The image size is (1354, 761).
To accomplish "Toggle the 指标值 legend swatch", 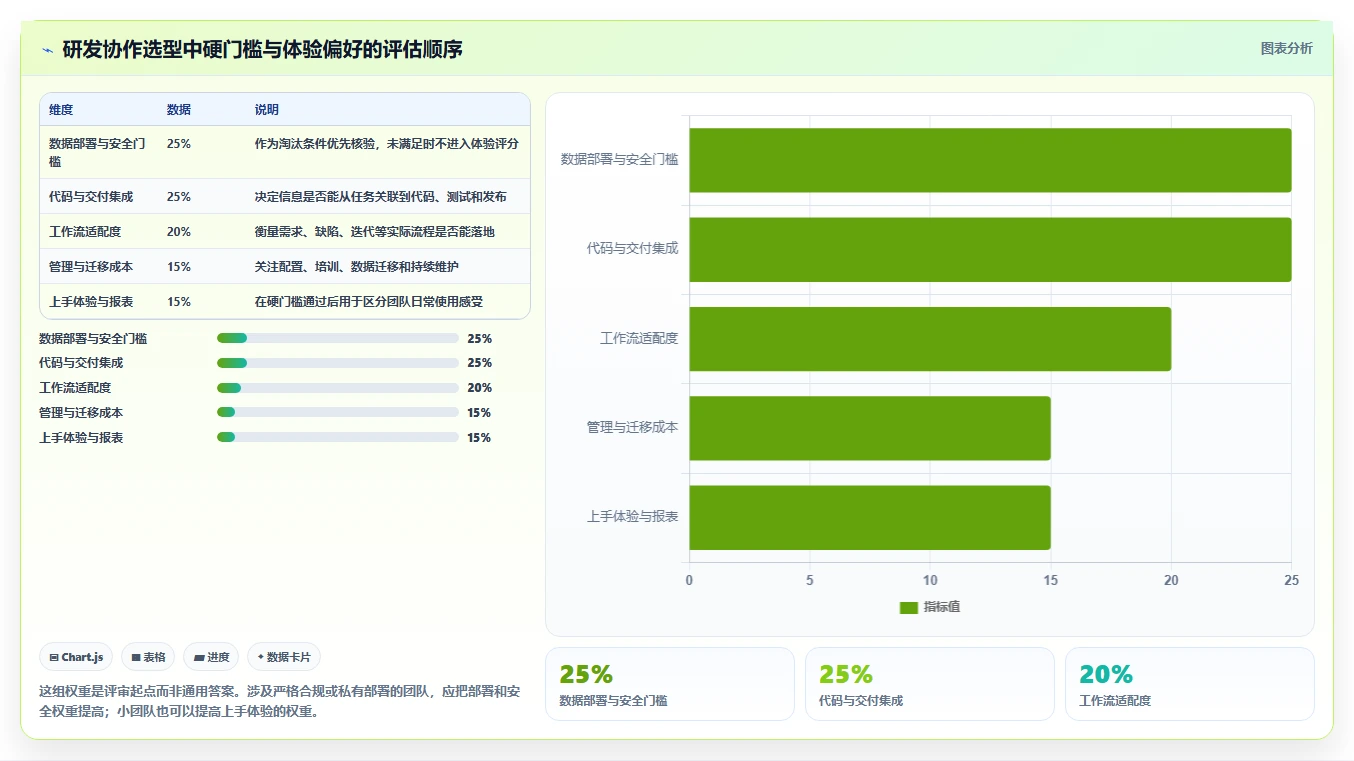I will 908,607.
